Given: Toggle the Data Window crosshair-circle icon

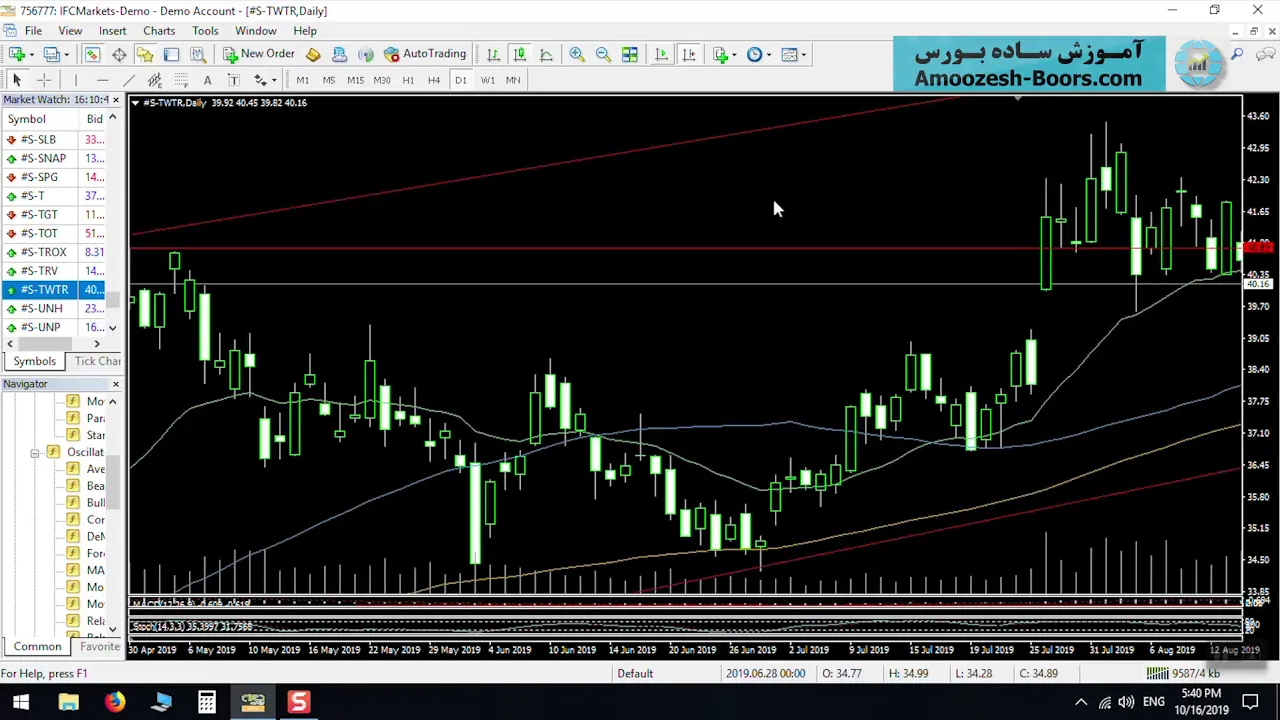Looking at the screenshot, I should [119, 54].
